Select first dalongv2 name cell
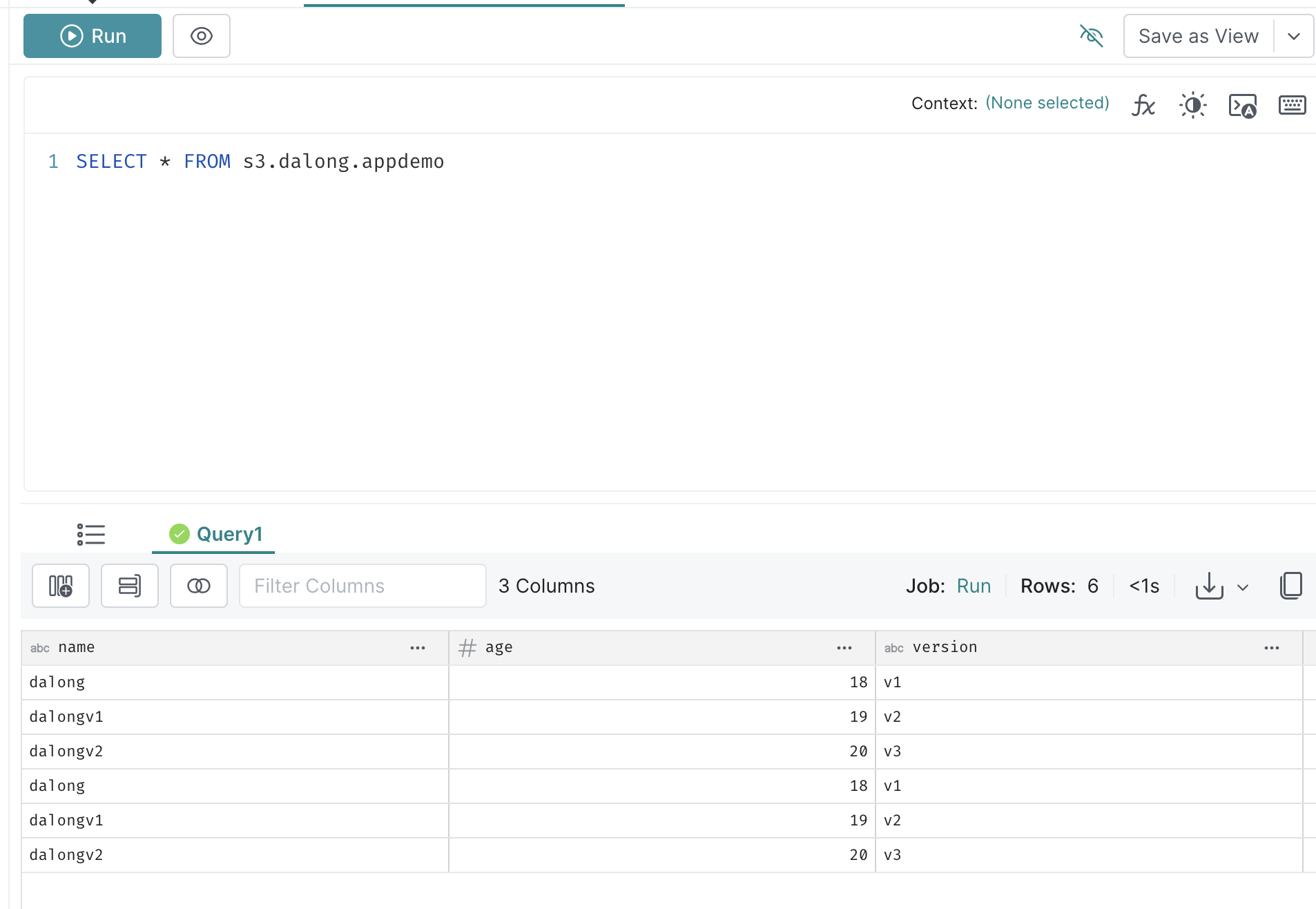This screenshot has height=909, width=1316. coord(235,752)
